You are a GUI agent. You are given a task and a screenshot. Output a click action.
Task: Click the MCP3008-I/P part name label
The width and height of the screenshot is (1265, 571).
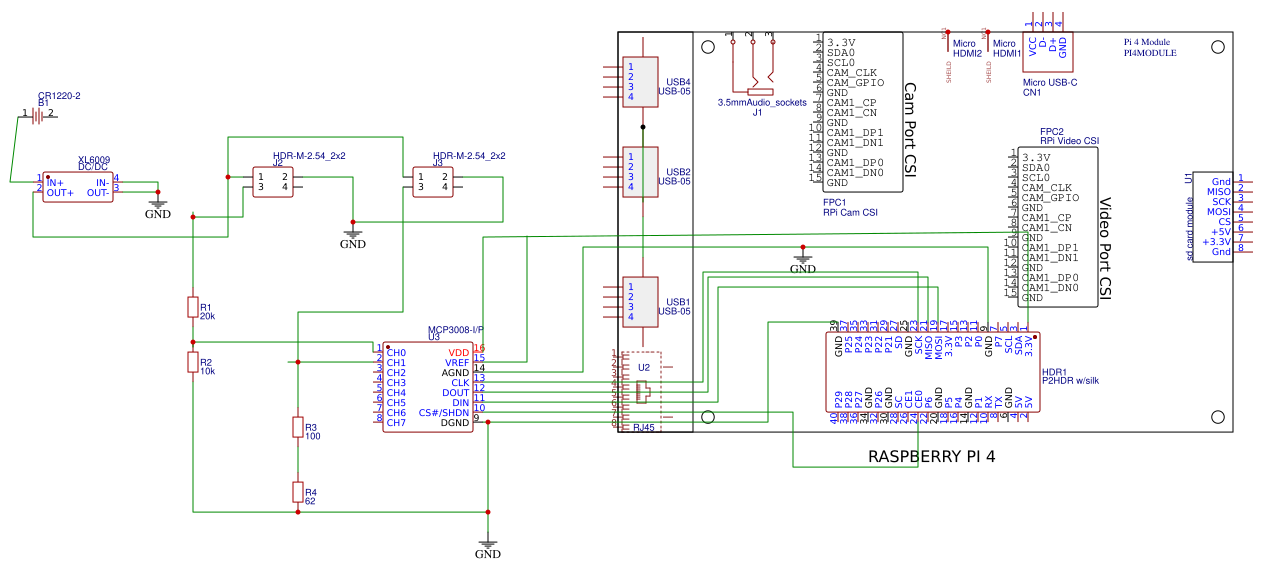[455, 329]
